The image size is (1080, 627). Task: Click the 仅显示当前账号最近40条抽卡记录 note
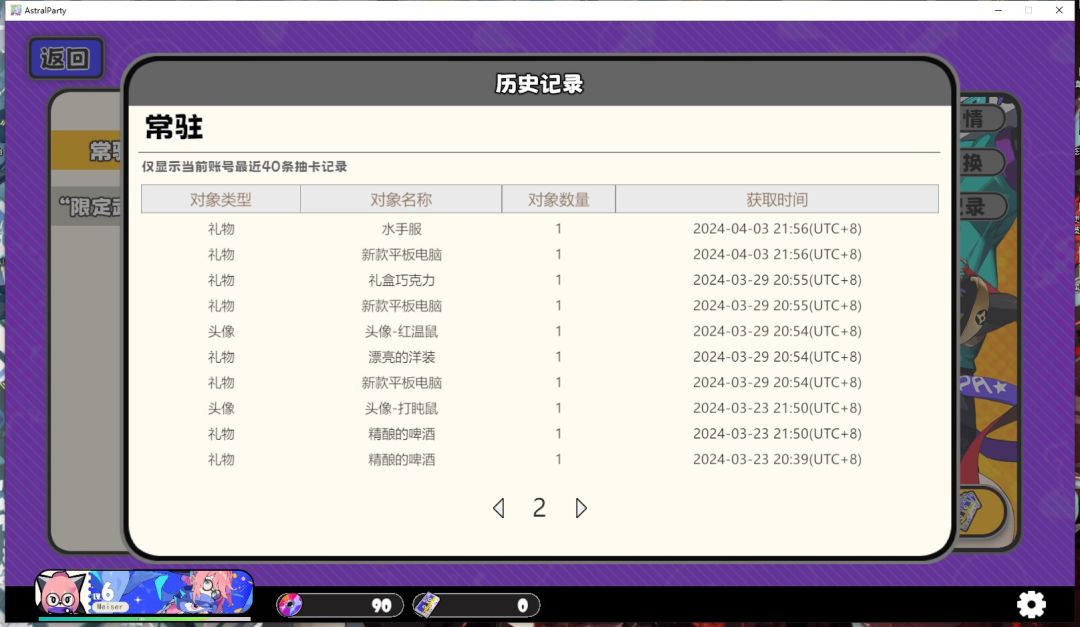245,167
